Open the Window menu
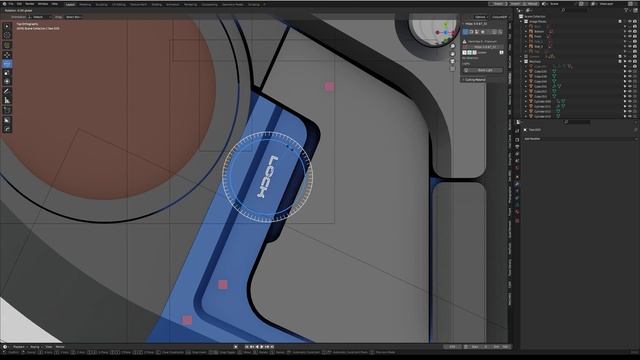Image resolution: width=640 pixels, height=360 pixels. (x=43, y=4)
